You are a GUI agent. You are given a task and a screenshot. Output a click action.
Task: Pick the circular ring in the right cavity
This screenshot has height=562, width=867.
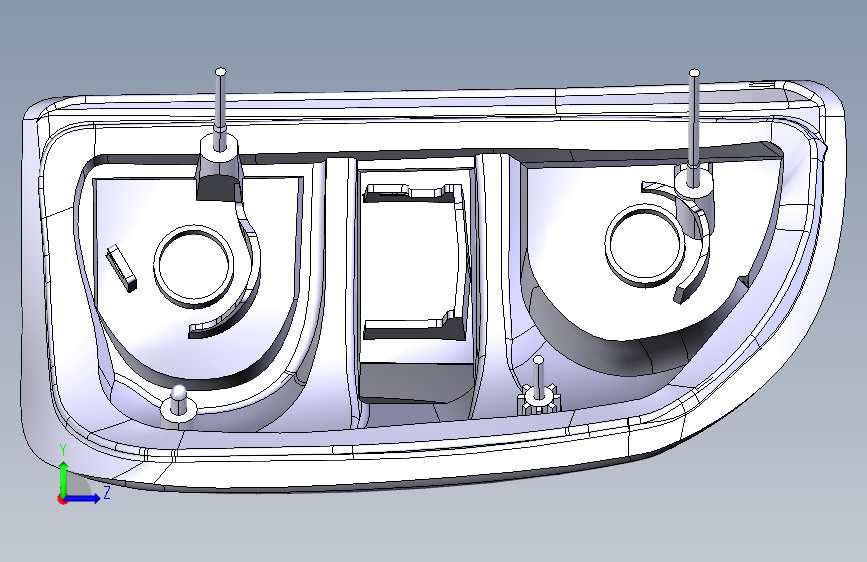click(643, 245)
